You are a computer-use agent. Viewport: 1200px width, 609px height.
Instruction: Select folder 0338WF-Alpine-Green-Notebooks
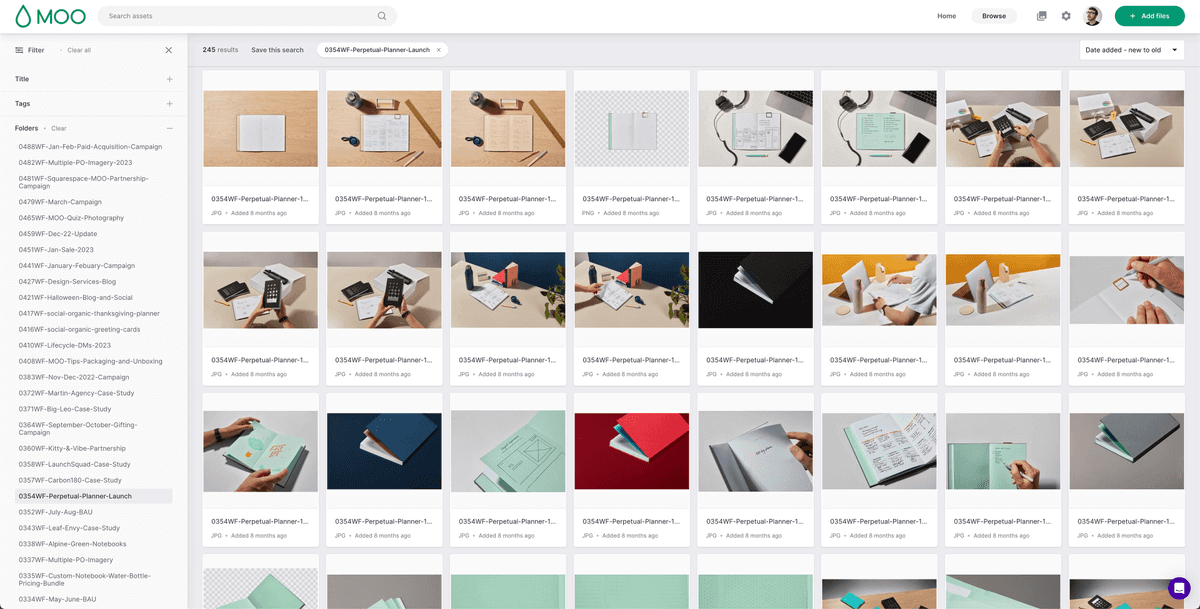click(x=70, y=544)
